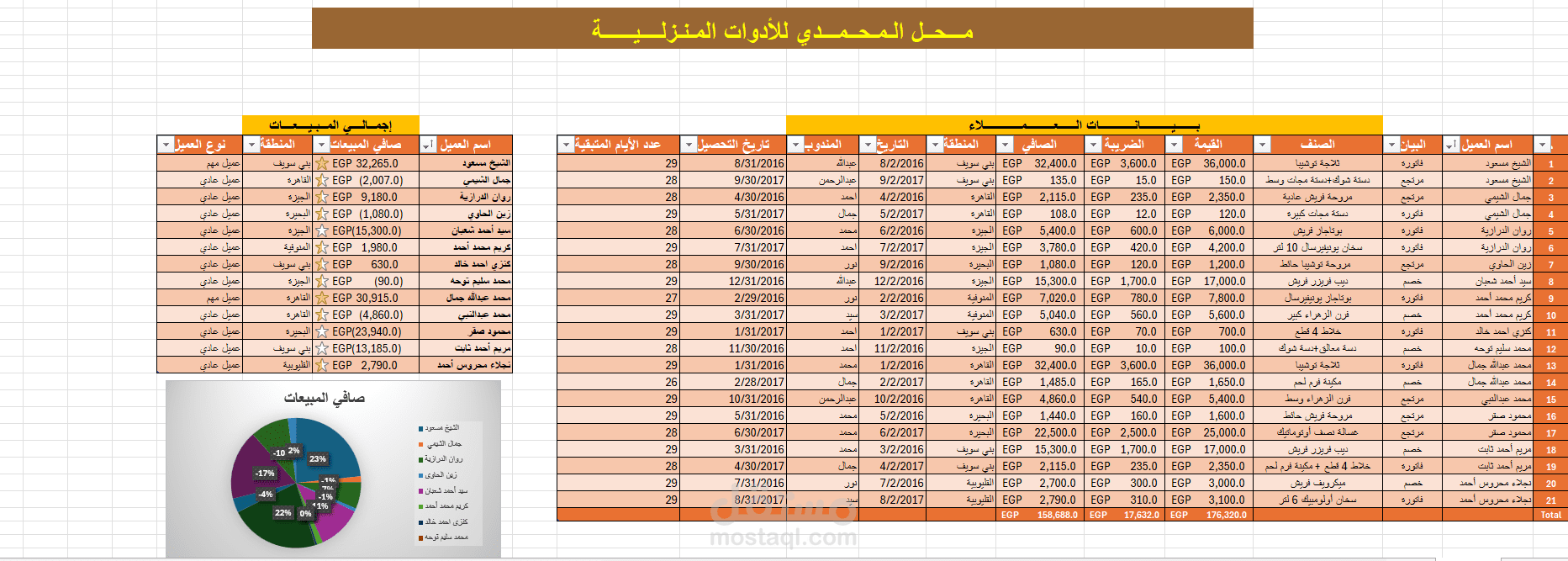Select the collection date cell 12/31/2016

tap(732, 281)
